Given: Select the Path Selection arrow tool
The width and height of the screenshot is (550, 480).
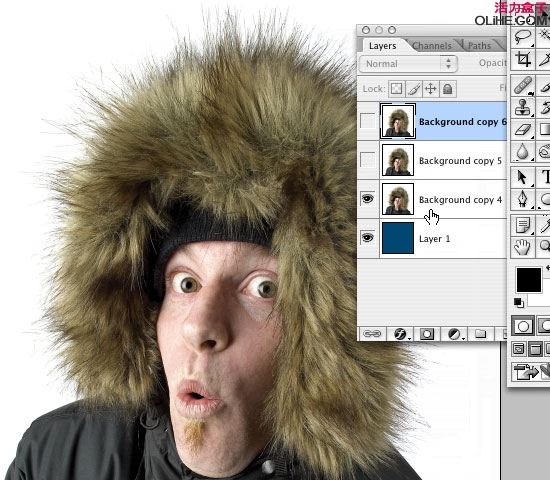Looking at the screenshot, I should [x=523, y=177].
